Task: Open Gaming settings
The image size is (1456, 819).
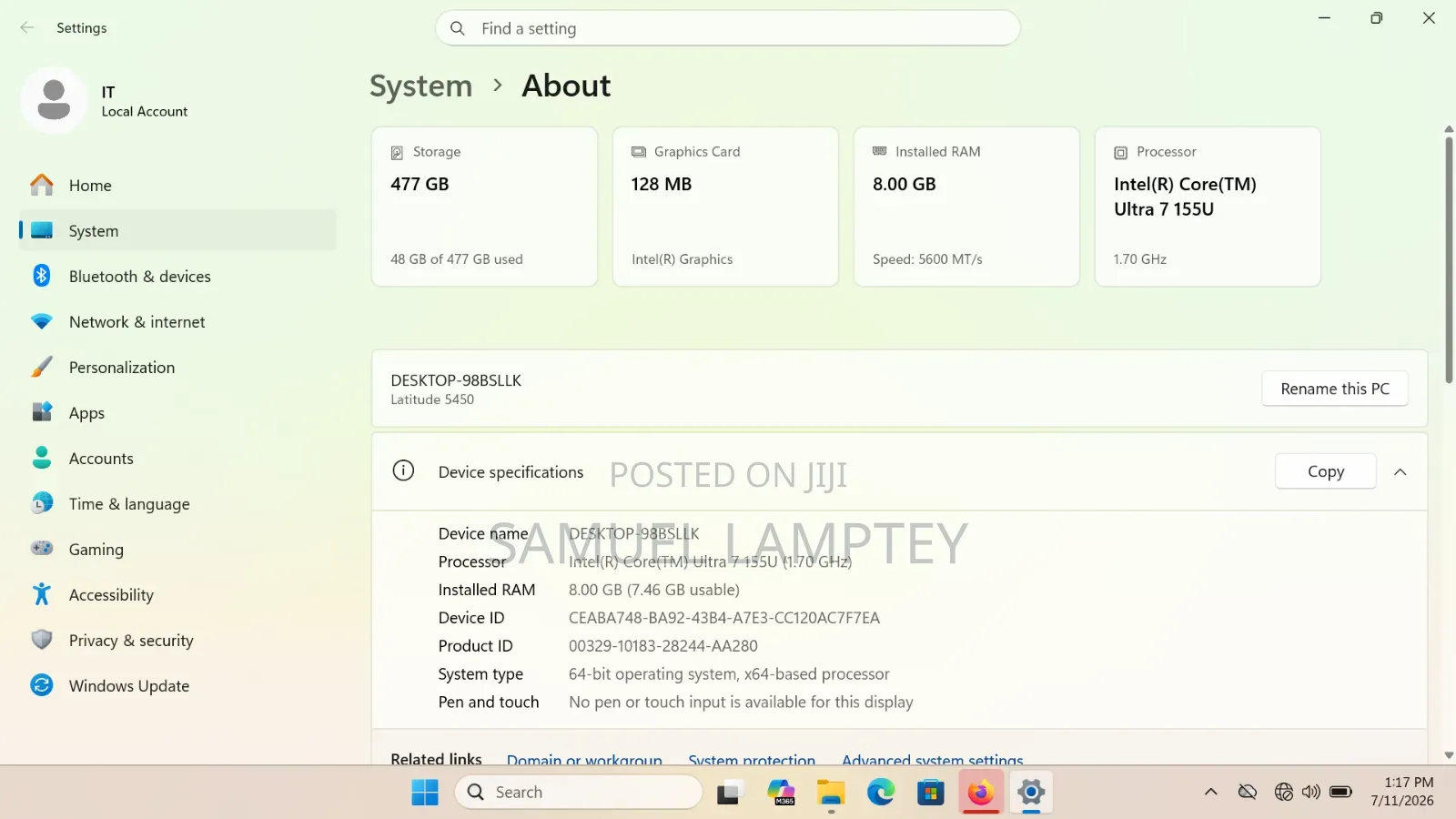Action: point(177,550)
